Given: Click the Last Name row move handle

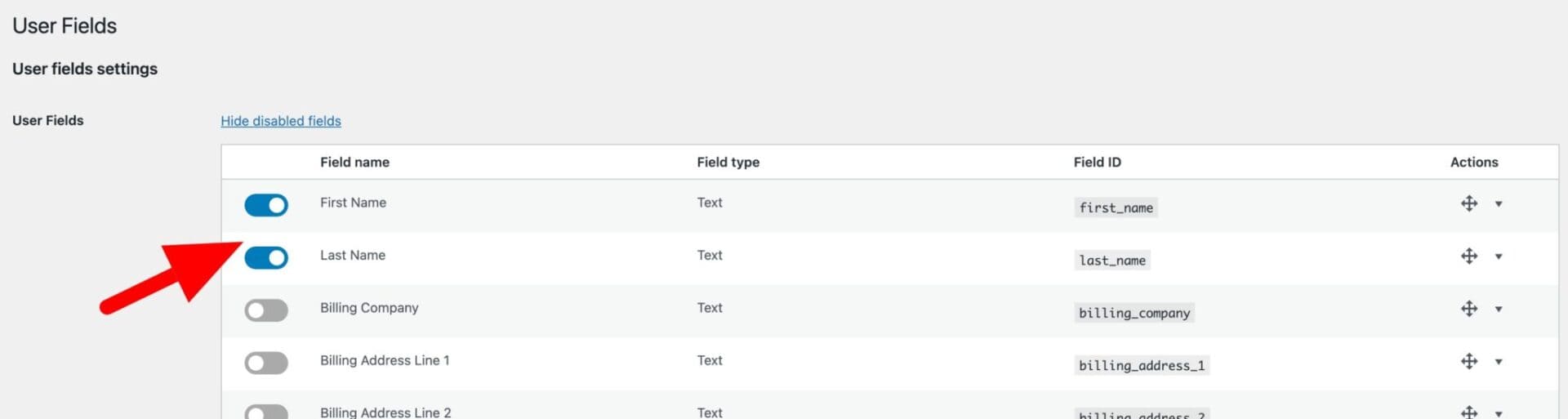Looking at the screenshot, I should point(1468,256).
